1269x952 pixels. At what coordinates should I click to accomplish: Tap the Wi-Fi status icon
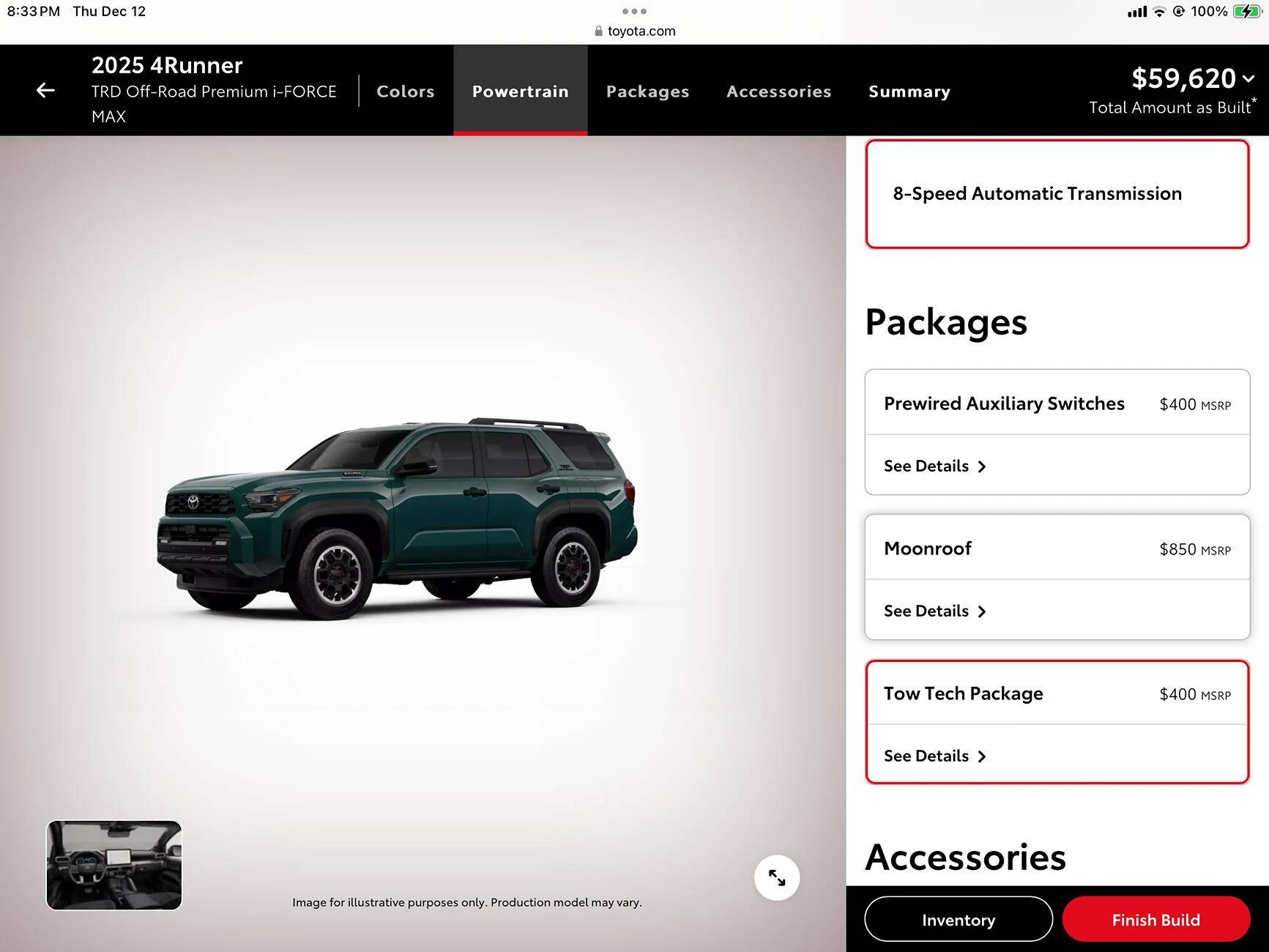1159,12
